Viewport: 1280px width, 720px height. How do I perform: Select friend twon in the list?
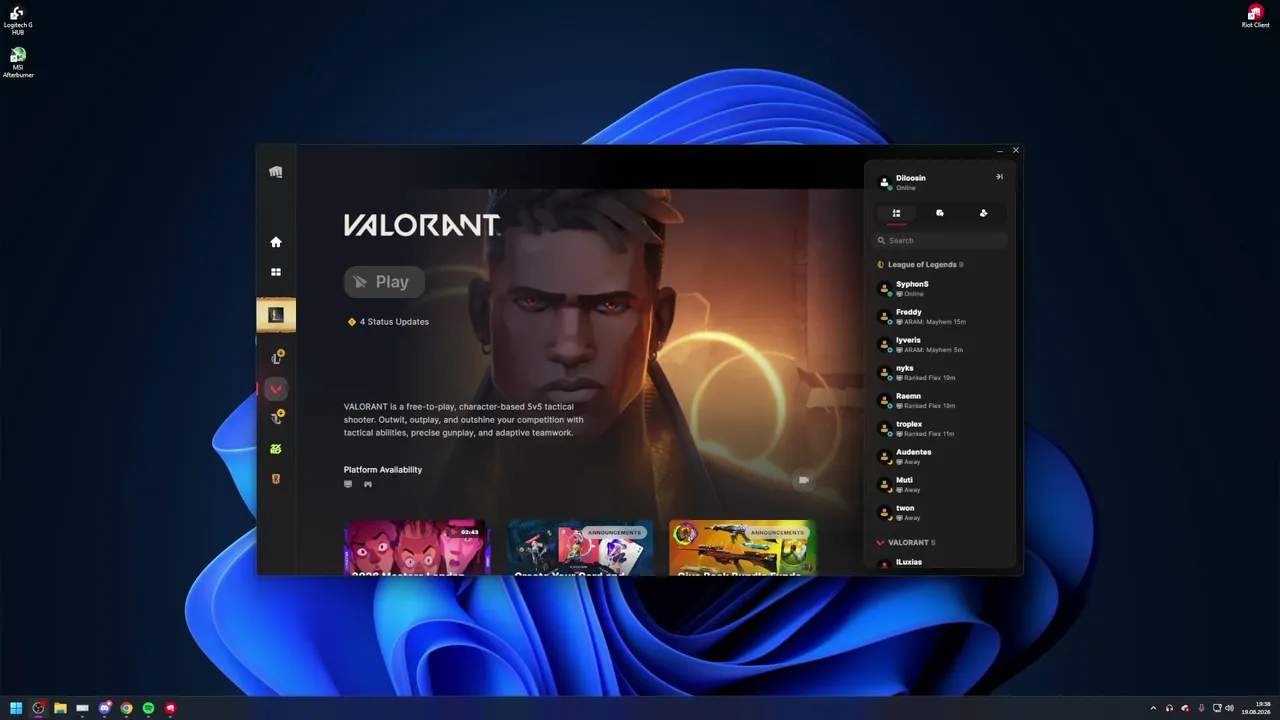(940, 512)
